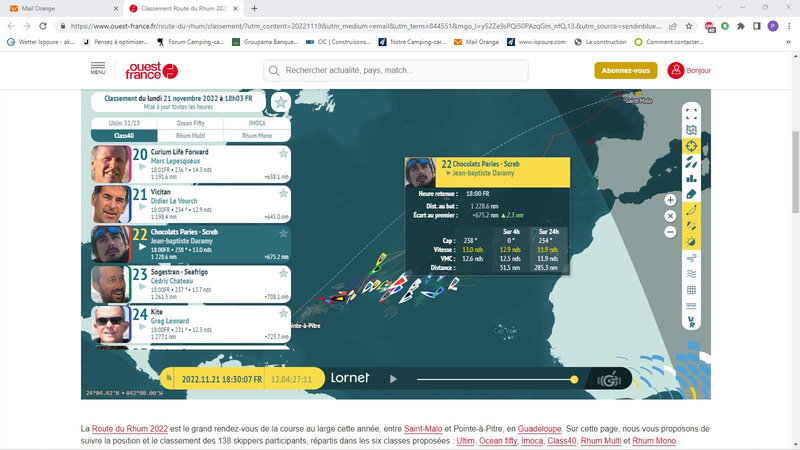
Task: Toggle the day-night sun icon
Action: (x=691, y=241)
